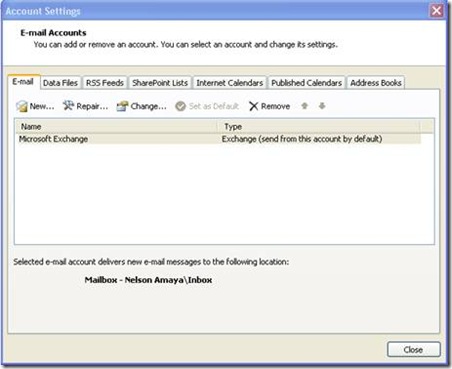Click the Remove X icon
This screenshot has height=369, width=452.
pos(254,106)
